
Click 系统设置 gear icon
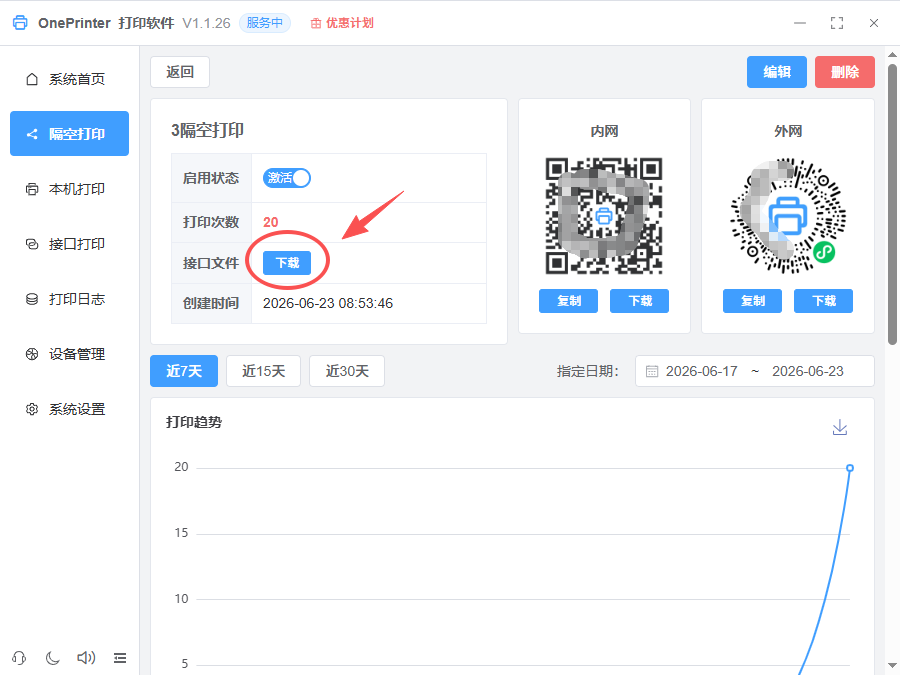tap(32, 409)
